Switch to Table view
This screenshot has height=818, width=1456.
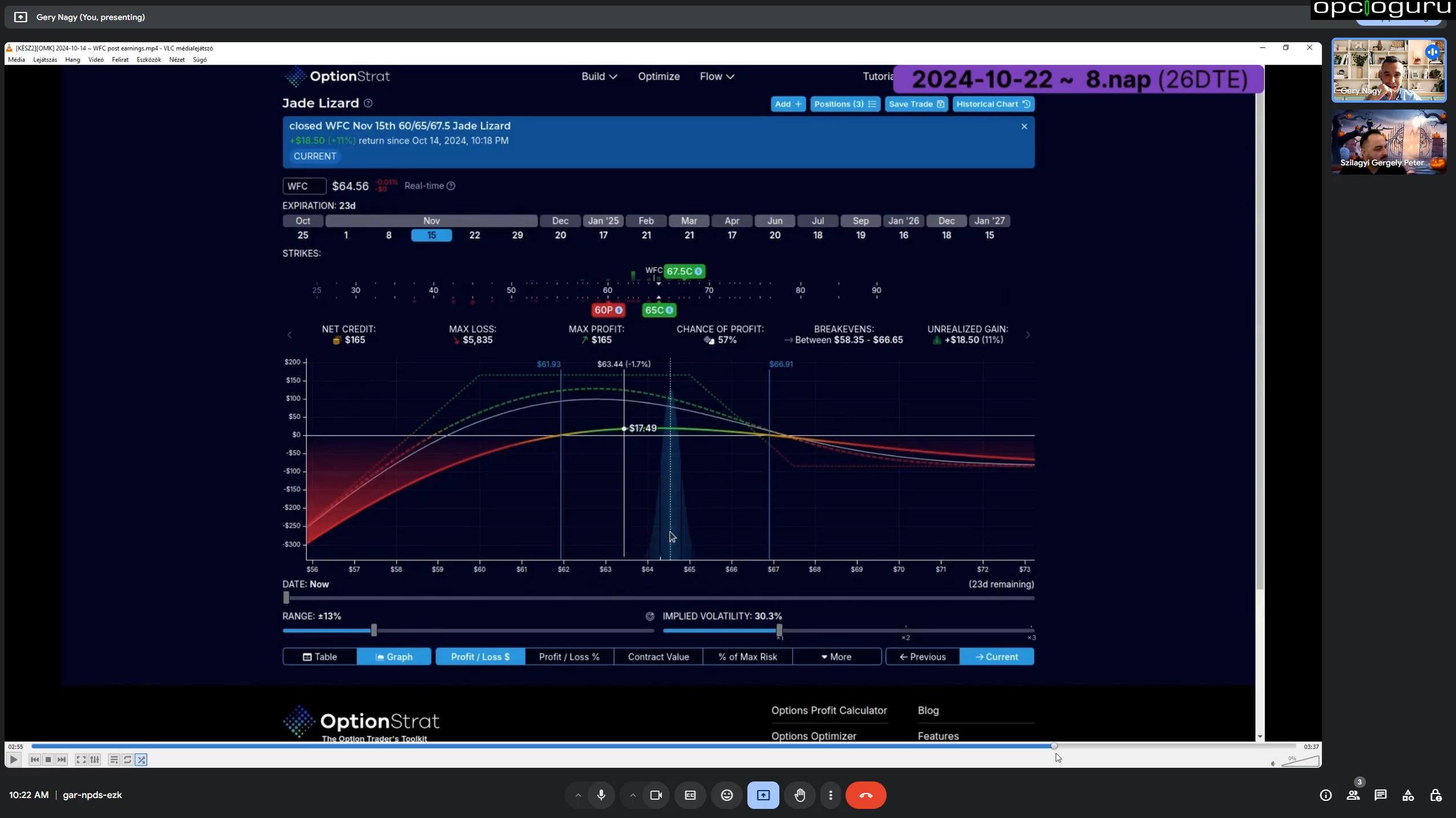(x=319, y=657)
